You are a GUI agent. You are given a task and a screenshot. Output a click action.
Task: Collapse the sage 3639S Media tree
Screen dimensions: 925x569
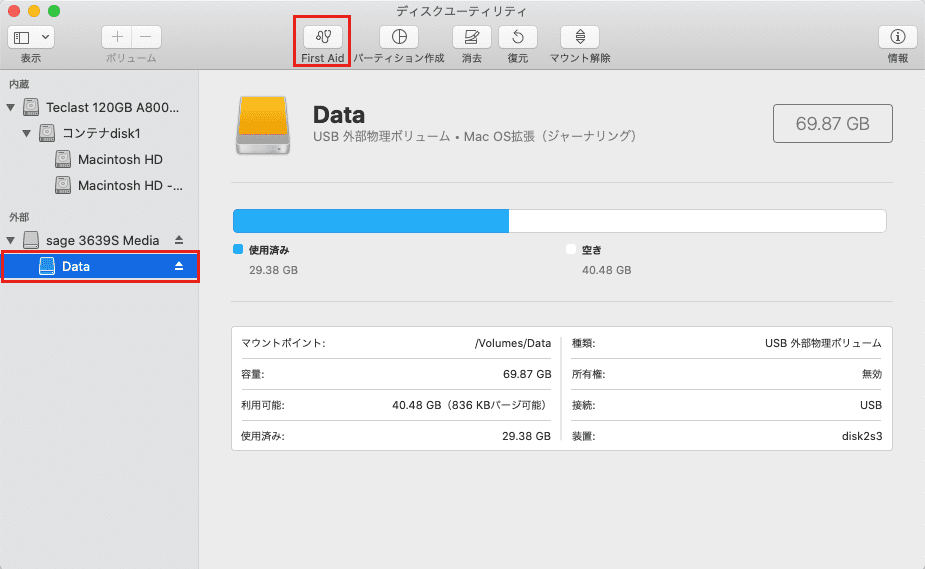click(11, 240)
